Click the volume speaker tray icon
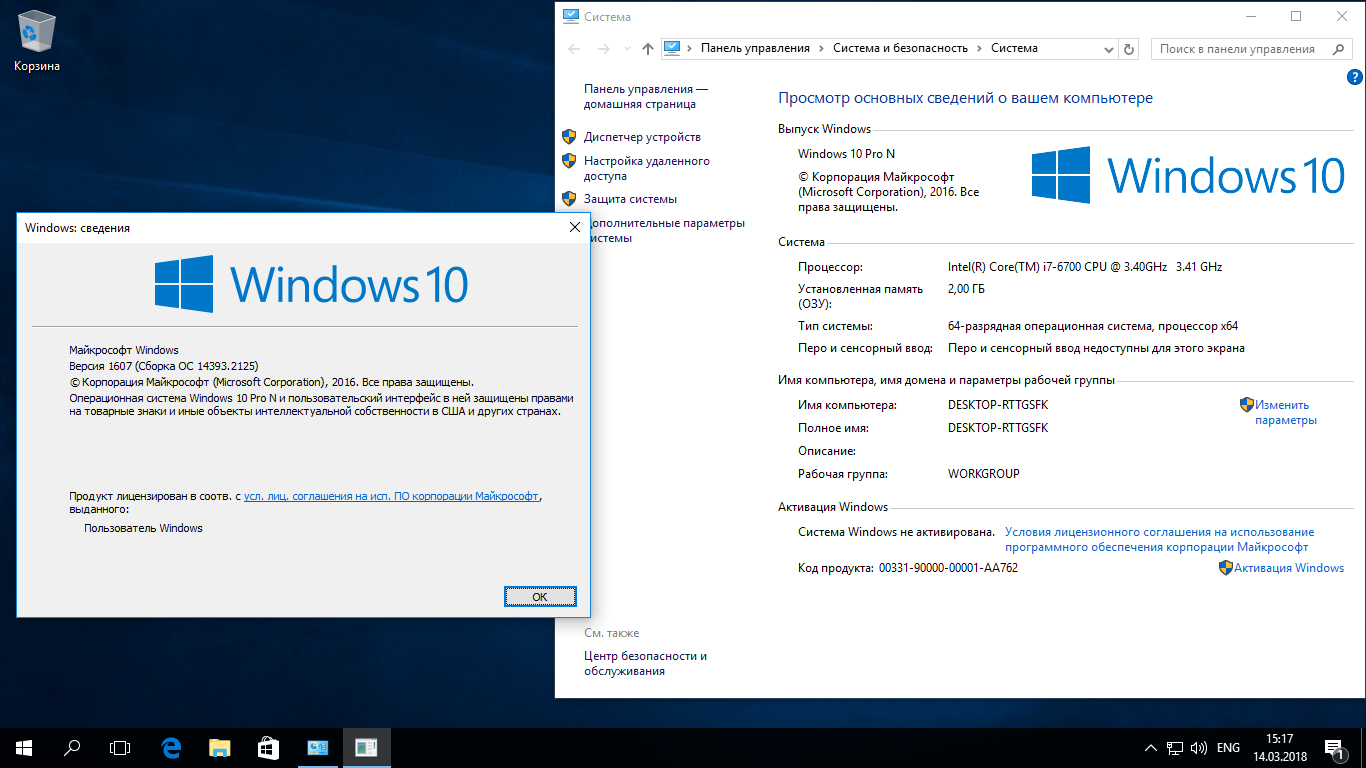The width and height of the screenshot is (1366, 768). (1198, 748)
